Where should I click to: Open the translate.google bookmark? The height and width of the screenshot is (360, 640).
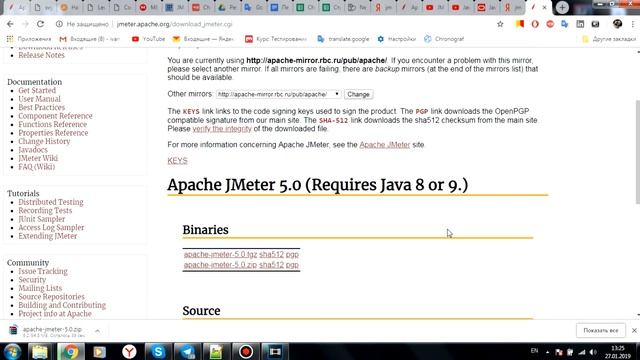(343, 39)
